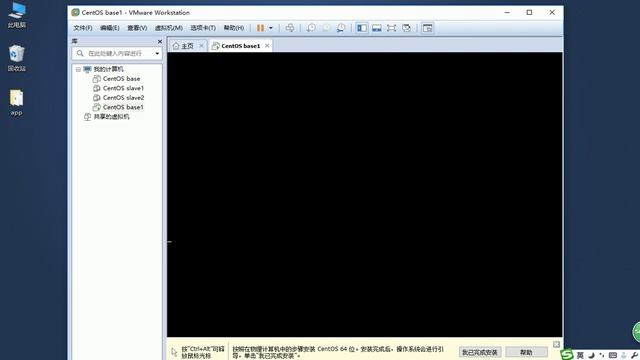Click the console view icon at toolbar end
This screenshot has height=360, width=640.
[x=427, y=28]
